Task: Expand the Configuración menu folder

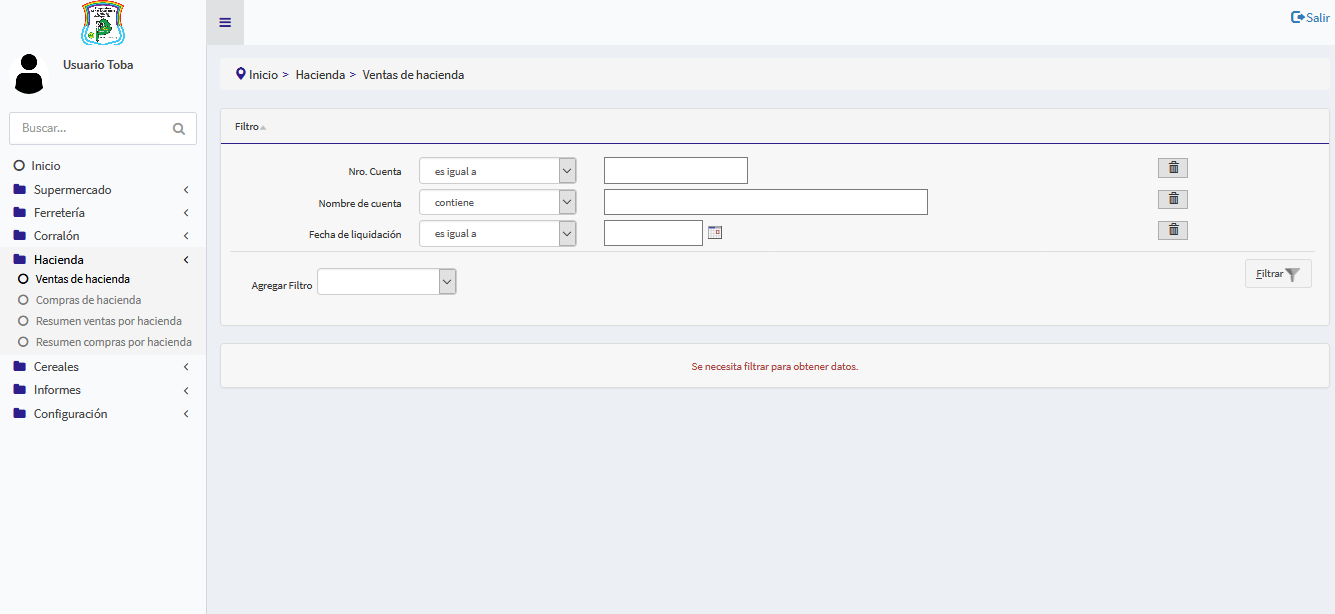Action: tap(70, 414)
